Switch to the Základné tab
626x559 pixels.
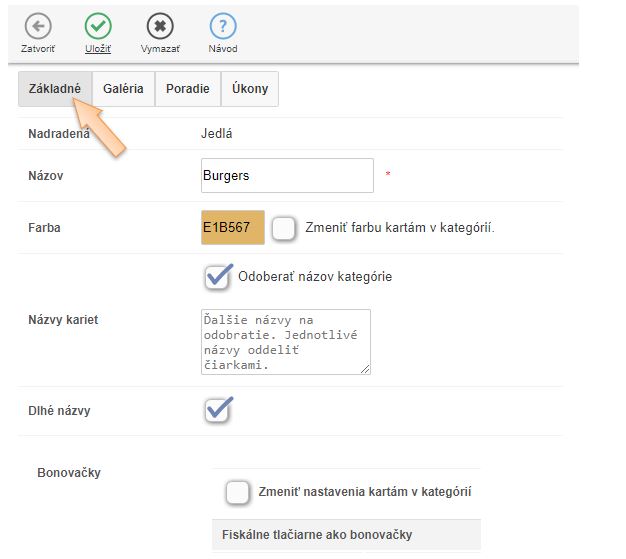pyautogui.click(x=55, y=89)
